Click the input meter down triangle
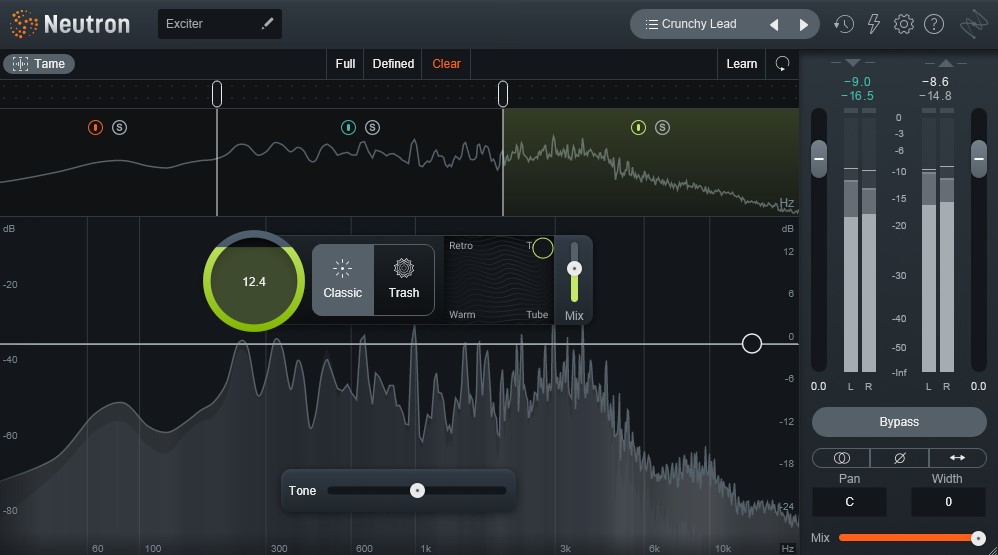This screenshot has width=998, height=555. point(853,62)
